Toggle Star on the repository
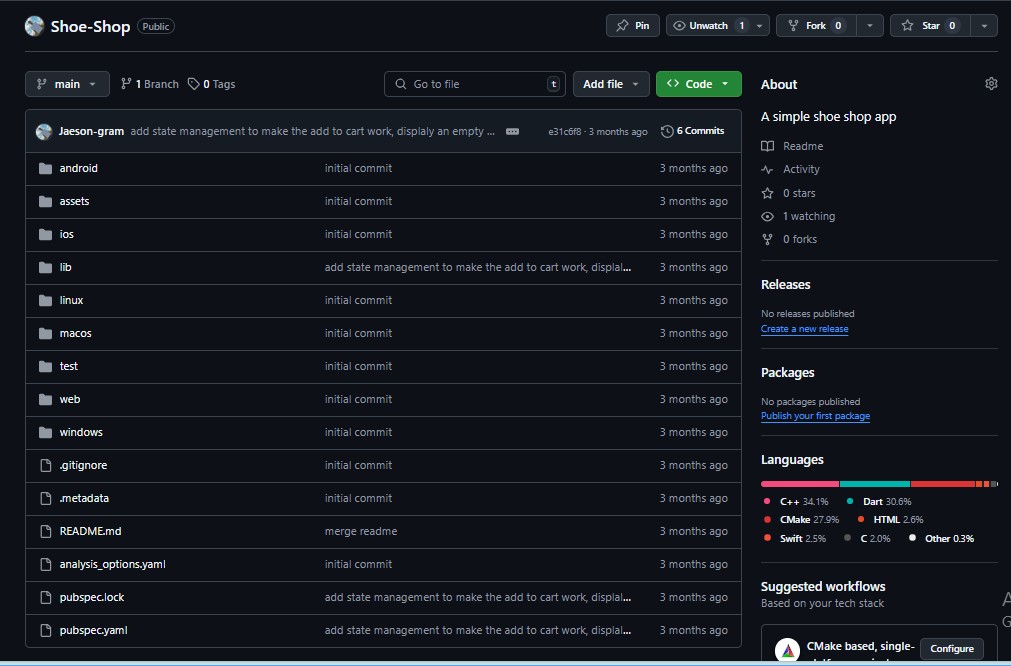This screenshot has width=1011, height=666. [930, 26]
